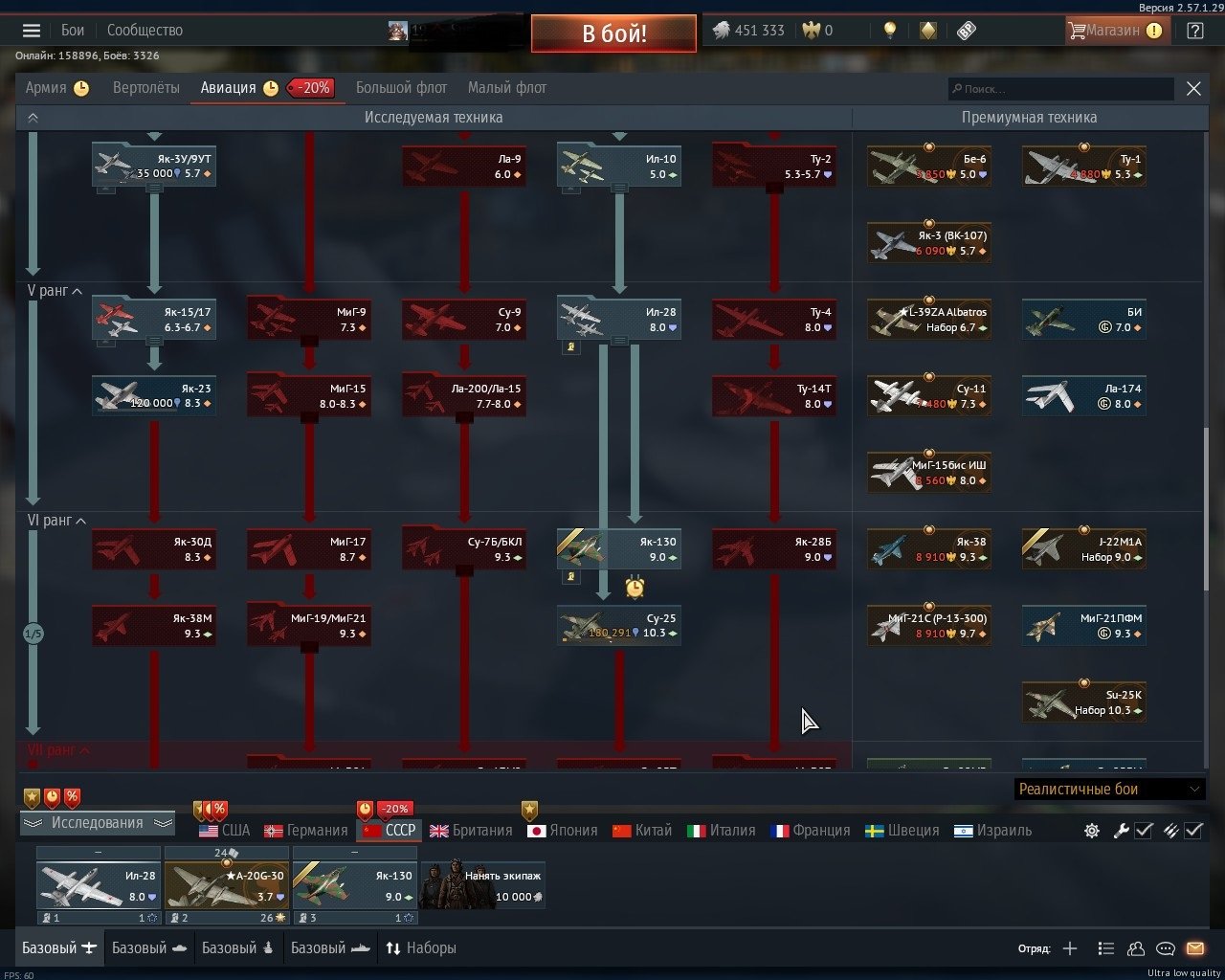Open the question mark help icon
Screen dimensions: 1225x980
pos(1195,31)
